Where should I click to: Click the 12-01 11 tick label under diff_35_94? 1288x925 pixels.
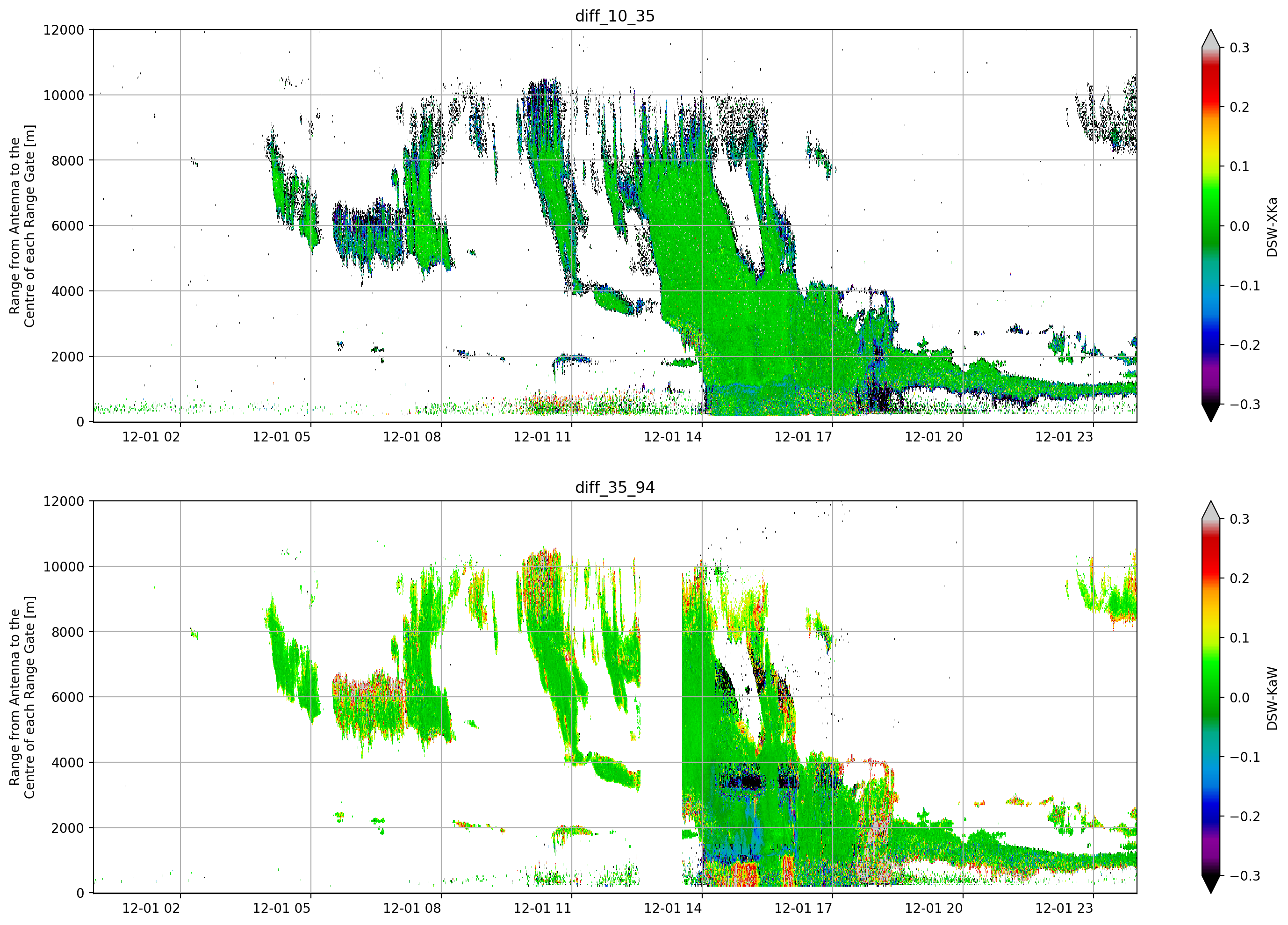click(542, 908)
